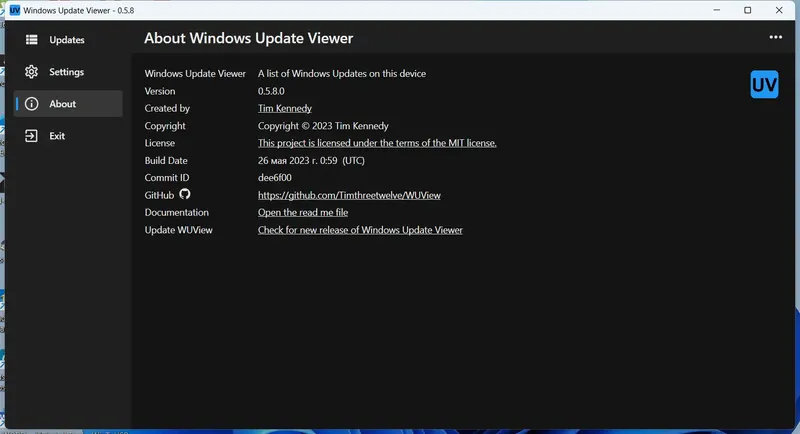Open the github.com/Timthreetwelve/WUView link
Viewport: 800px width, 434px height.
click(x=349, y=195)
